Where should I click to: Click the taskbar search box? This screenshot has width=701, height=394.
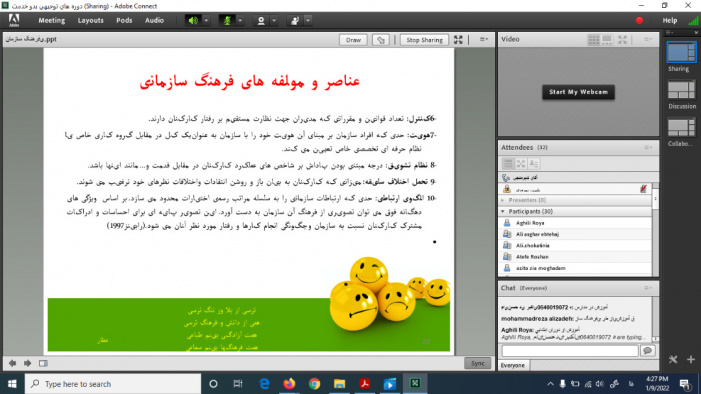pos(113,384)
